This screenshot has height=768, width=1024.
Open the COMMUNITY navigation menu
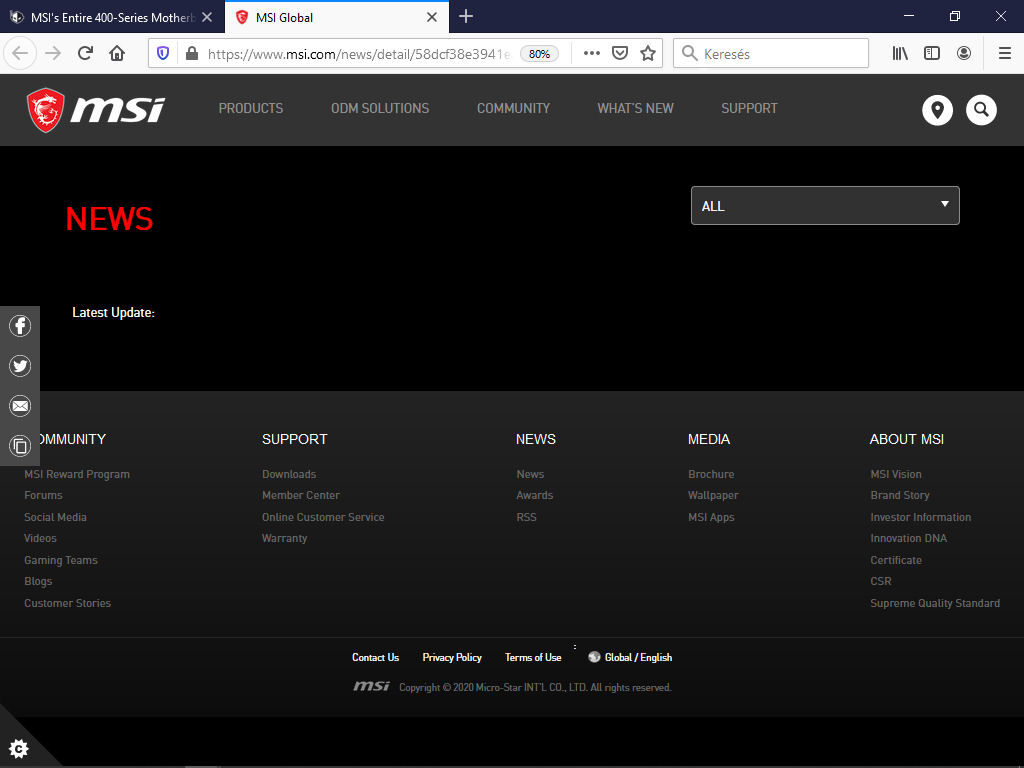[513, 108]
